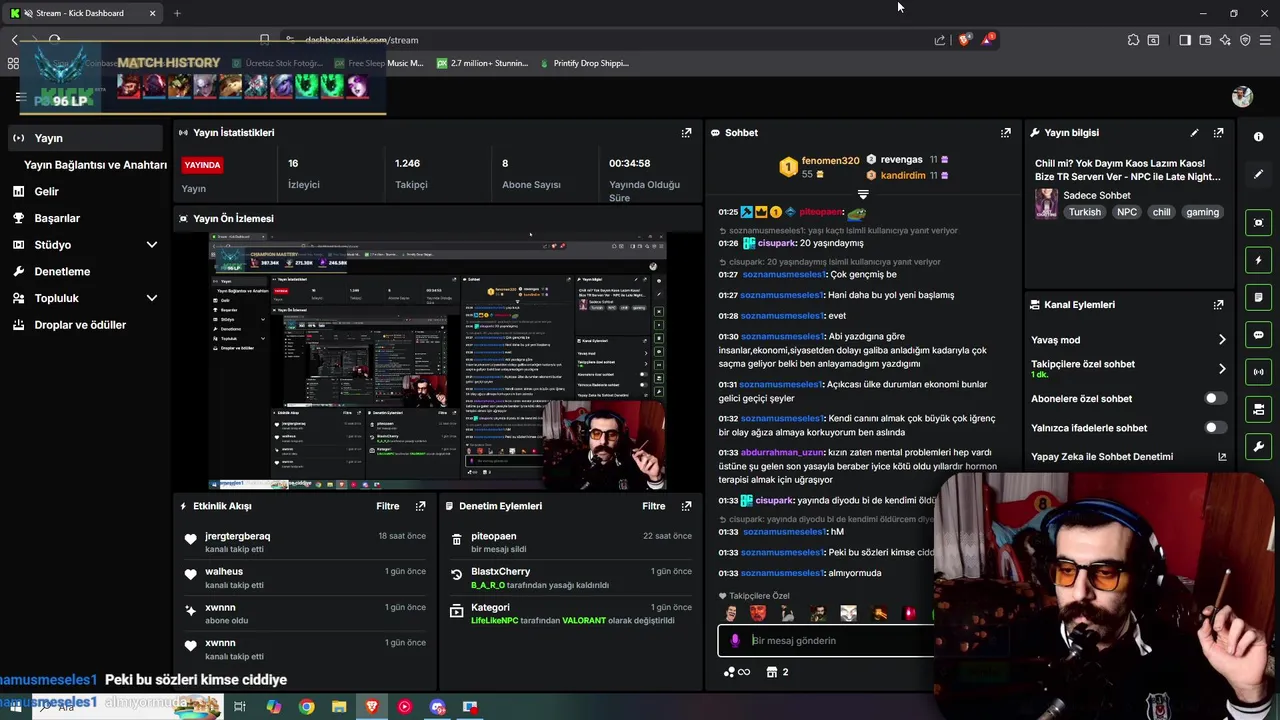Open Takipçilere özel sohbet options arrow
This screenshot has height=720, width=1280.
(x=1221, y=369)
